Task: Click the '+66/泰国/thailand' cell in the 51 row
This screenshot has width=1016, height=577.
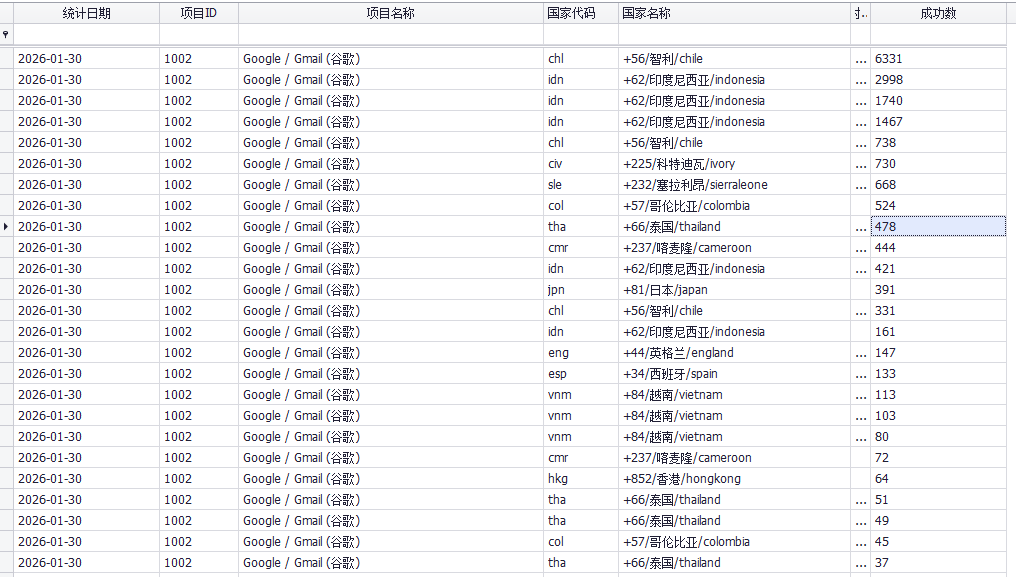Action: point(734,500)
